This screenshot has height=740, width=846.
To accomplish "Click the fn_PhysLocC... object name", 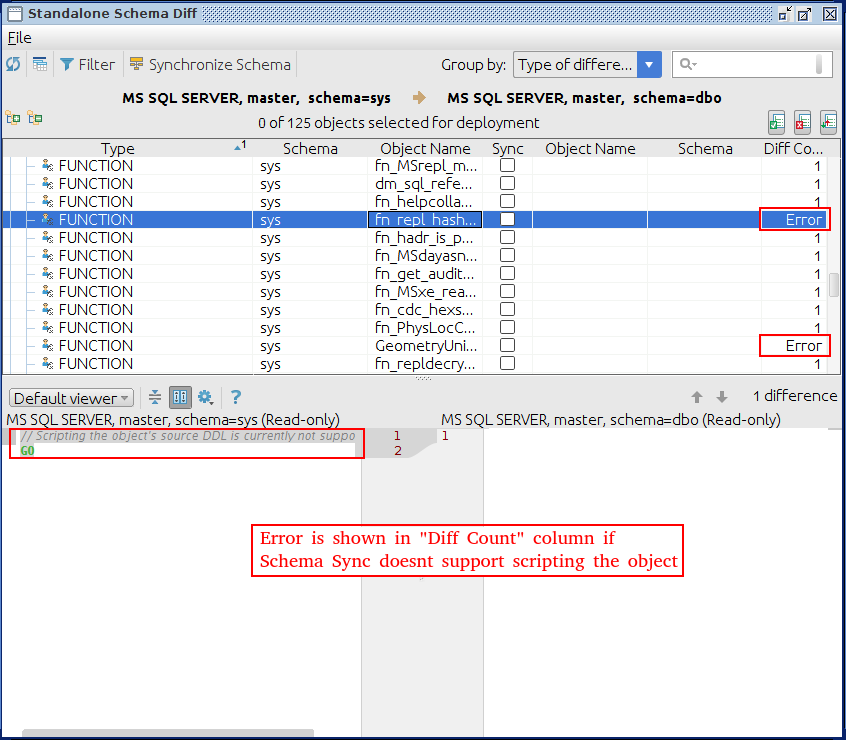I will (425, 328).
